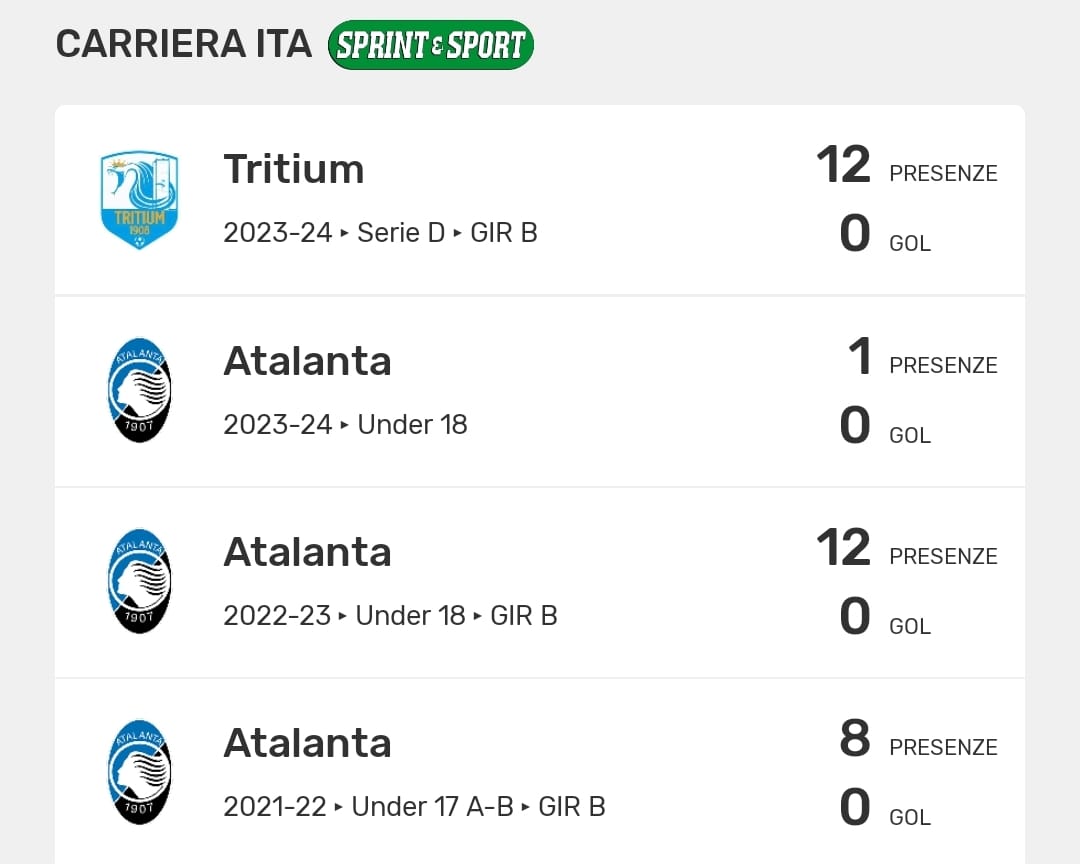The image size is (1080, 864).
Task: Select the "2023-24 ▸ Under 18" season subtitle
Action: [345, 424]
